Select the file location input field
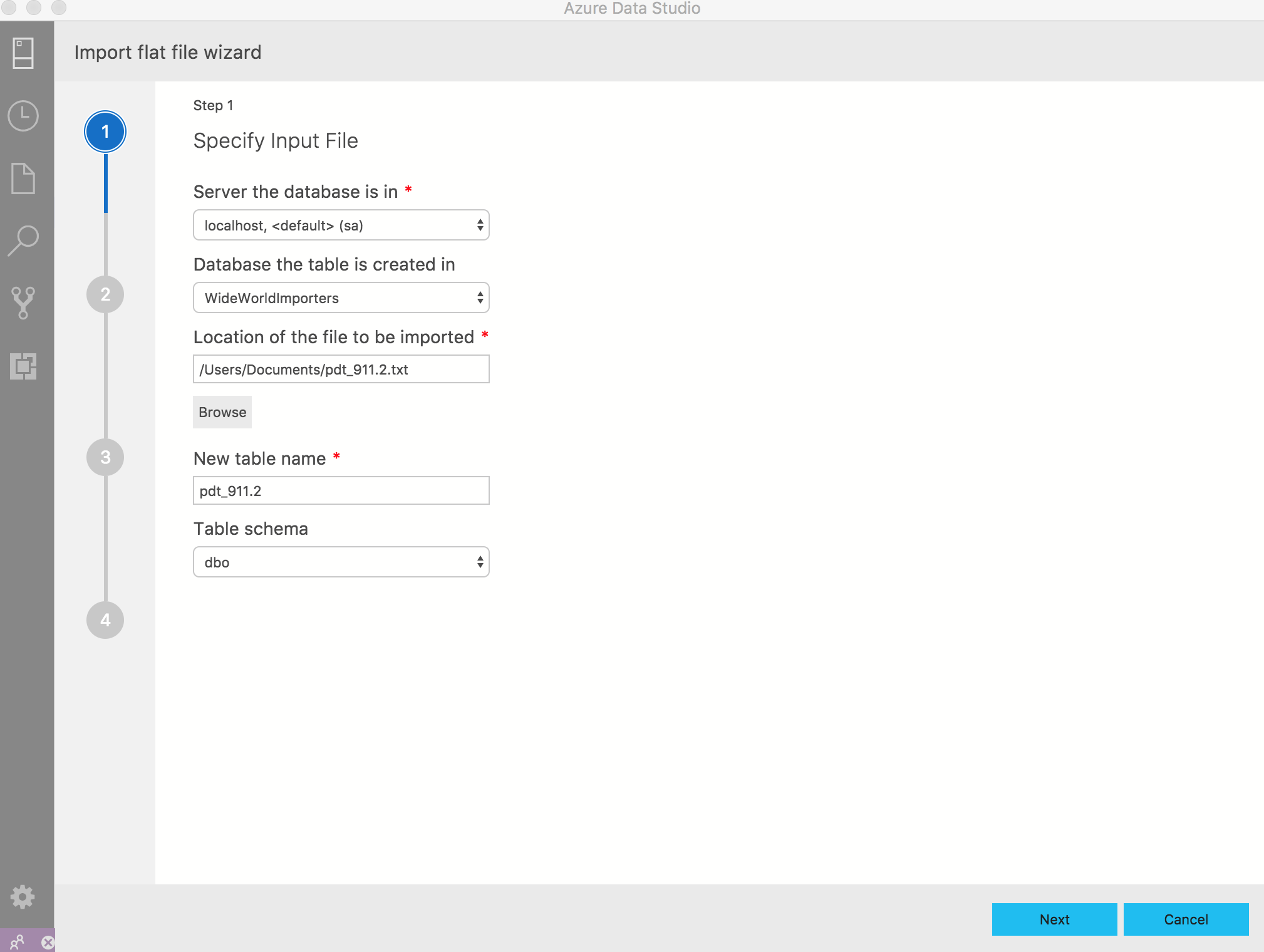This screenshot has height=952, width=1264. pyautogui.click(x=340, y=369)
